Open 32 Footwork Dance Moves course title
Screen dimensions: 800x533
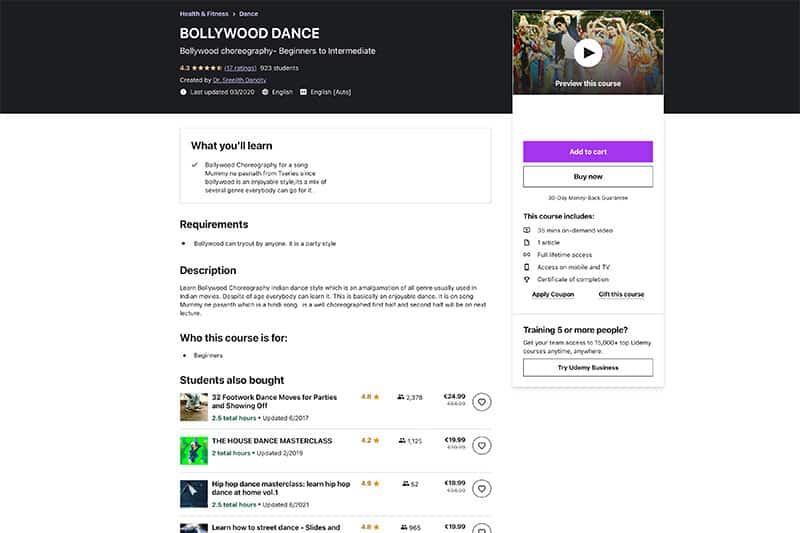pyautogui.click(x=274, y=401)
